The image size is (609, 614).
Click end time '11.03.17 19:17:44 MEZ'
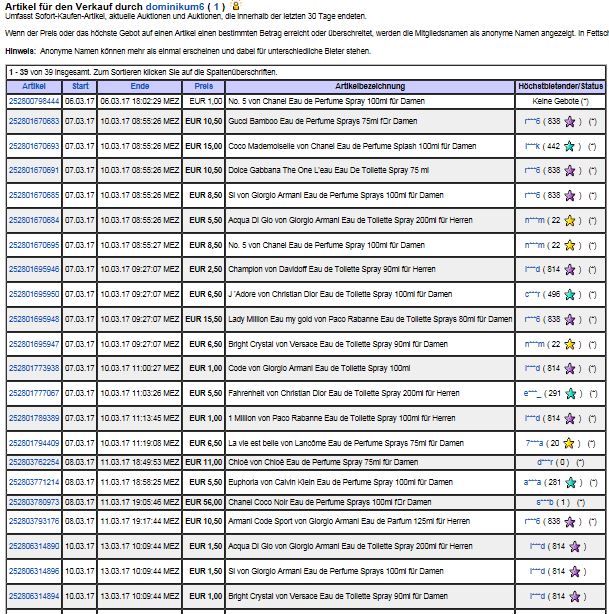click(140, 521)
